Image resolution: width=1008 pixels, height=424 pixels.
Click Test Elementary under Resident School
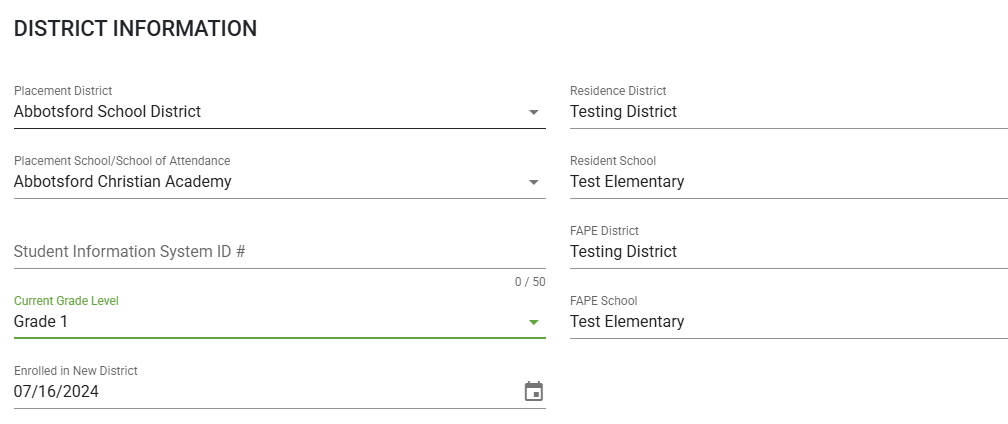[x=627, y=182]
